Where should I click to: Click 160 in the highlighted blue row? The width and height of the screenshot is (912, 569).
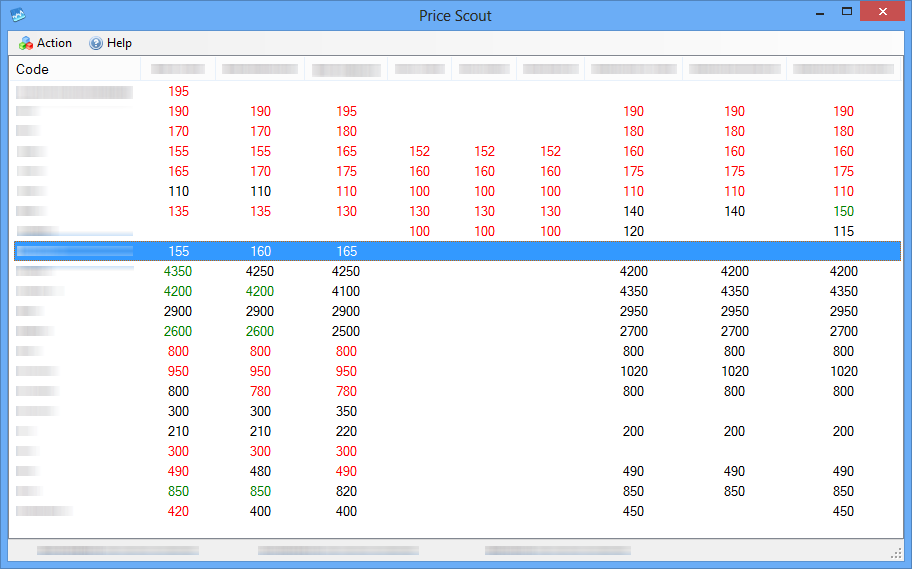[261, 251]
